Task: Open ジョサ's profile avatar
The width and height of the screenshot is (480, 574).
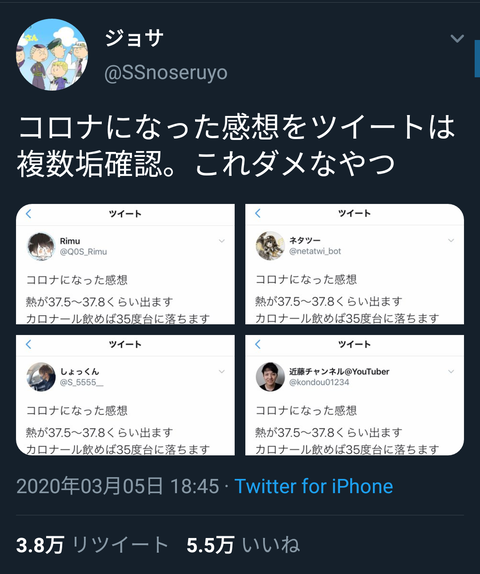Action: (52, 55)
